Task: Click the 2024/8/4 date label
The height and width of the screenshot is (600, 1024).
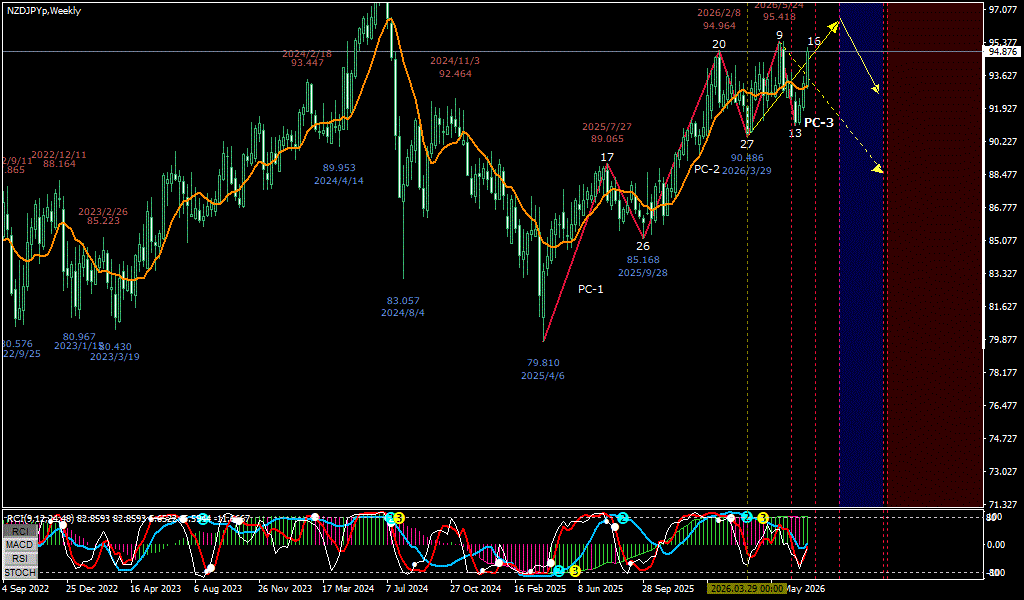Action: point(403,313)
